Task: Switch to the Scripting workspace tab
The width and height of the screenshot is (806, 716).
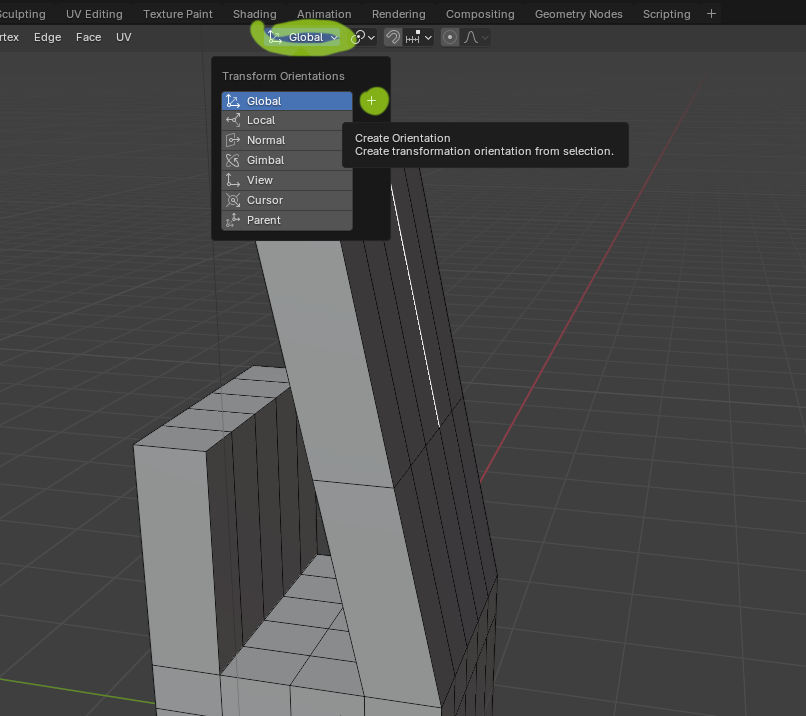Action: pyautogui.click(x=666, y=14)
